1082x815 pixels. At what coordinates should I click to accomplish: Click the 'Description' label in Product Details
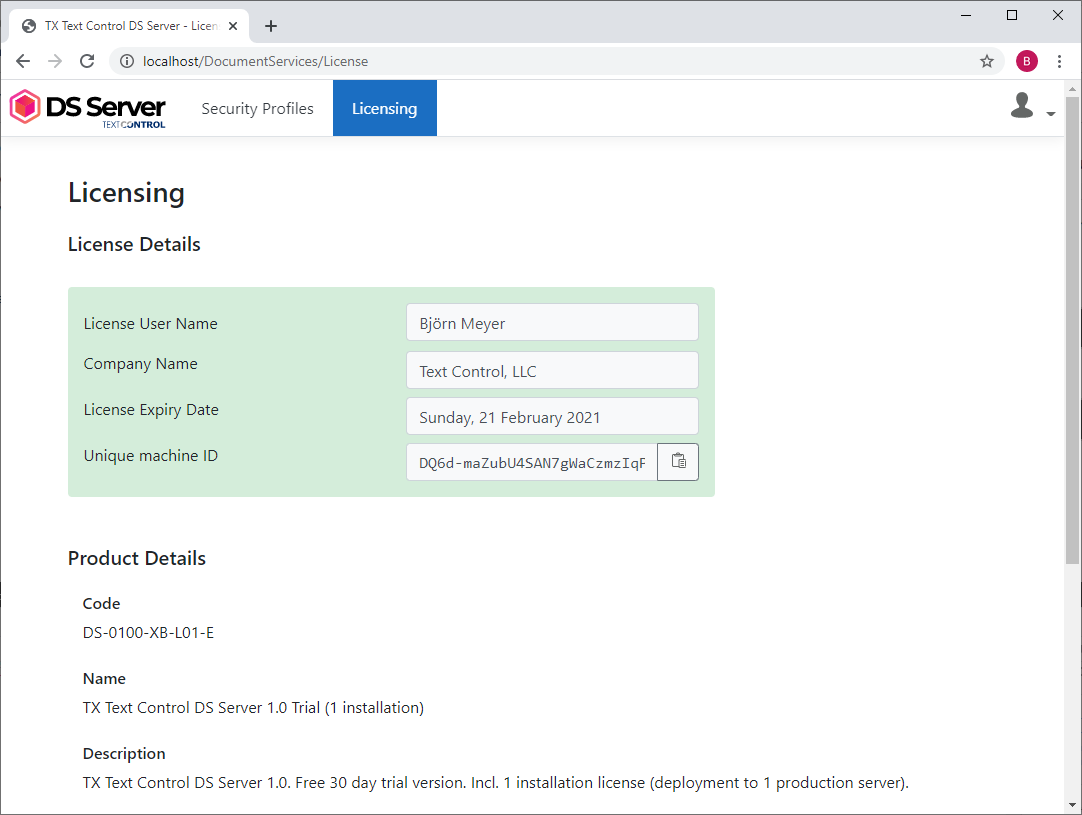point(124,754)
